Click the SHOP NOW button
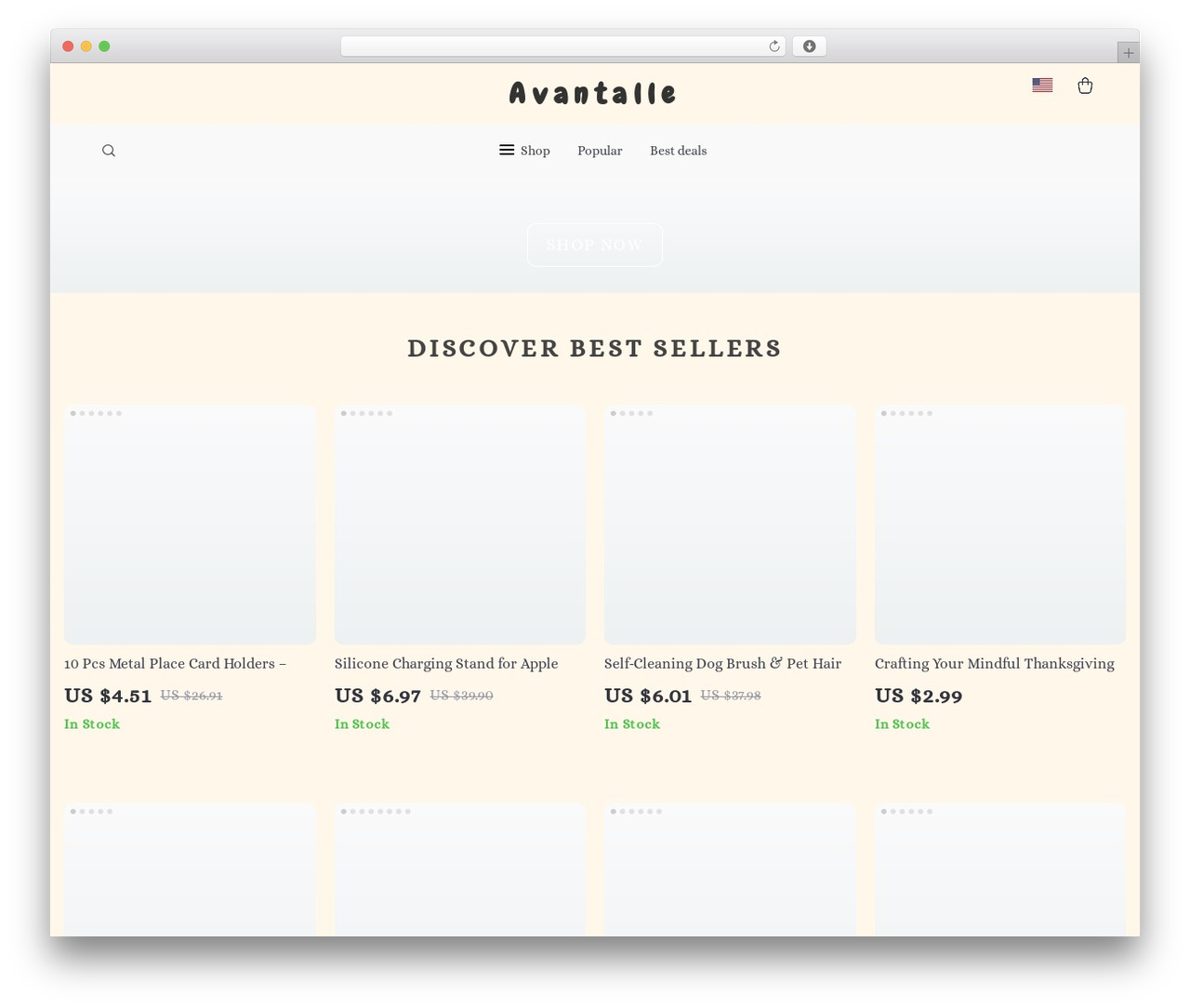Image resolution: width=1190 pixels, height=1008 pixels. [x=594, y=245]
